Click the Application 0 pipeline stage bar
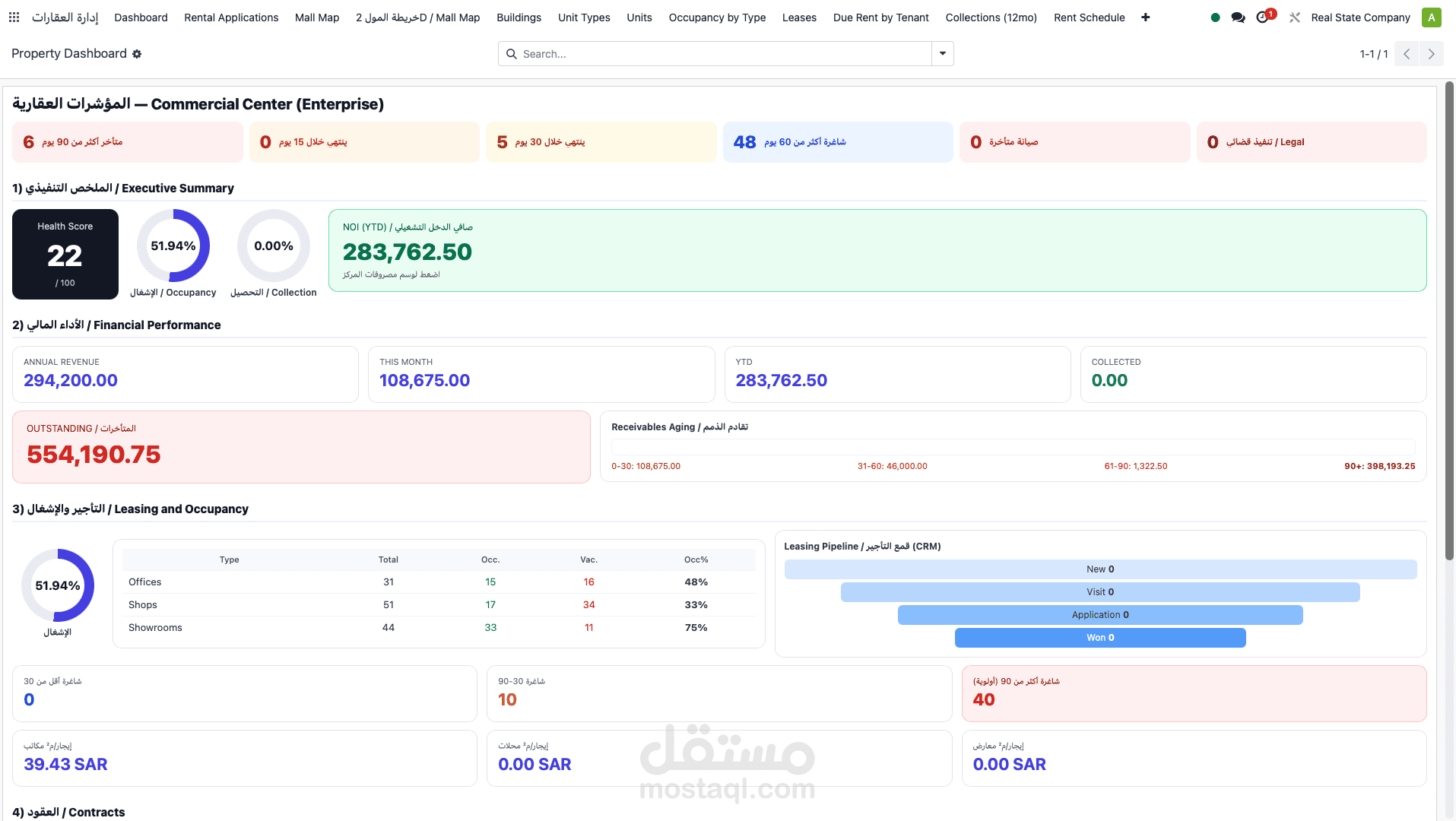 point(1100,615)
